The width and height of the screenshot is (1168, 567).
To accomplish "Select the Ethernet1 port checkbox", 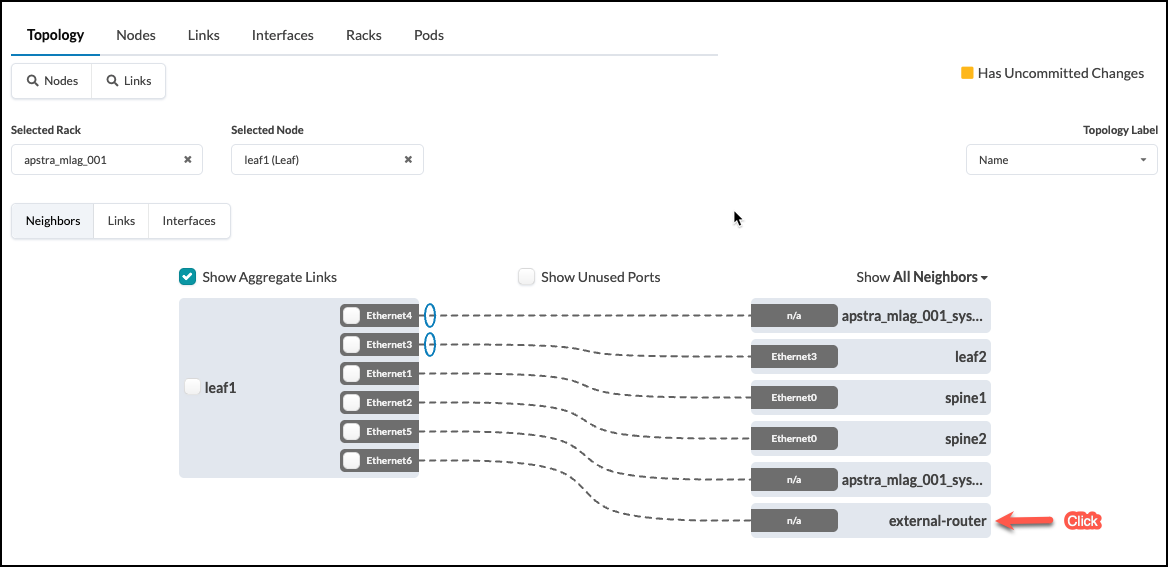I will pyautogui.click(x=351, y=374).
